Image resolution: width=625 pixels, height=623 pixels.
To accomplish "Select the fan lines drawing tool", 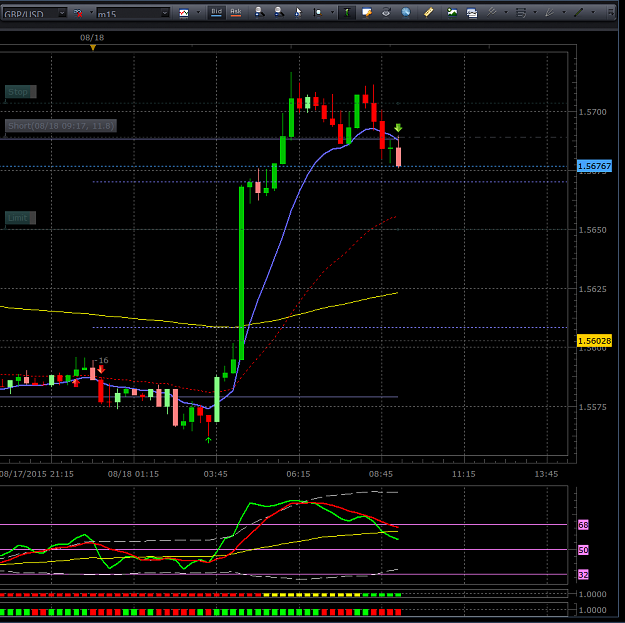I will 549,13.
